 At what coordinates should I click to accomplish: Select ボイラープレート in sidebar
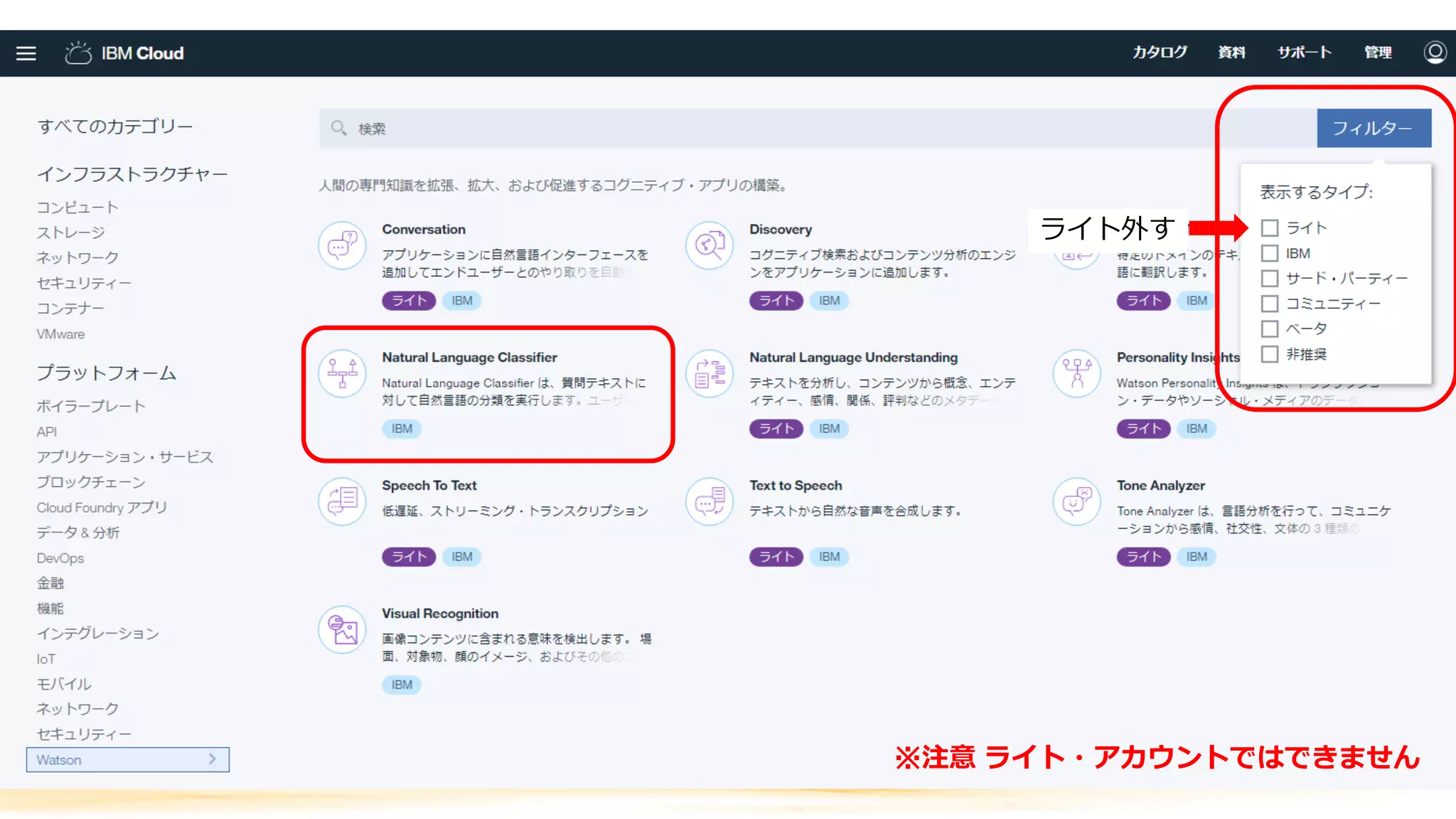91,406
